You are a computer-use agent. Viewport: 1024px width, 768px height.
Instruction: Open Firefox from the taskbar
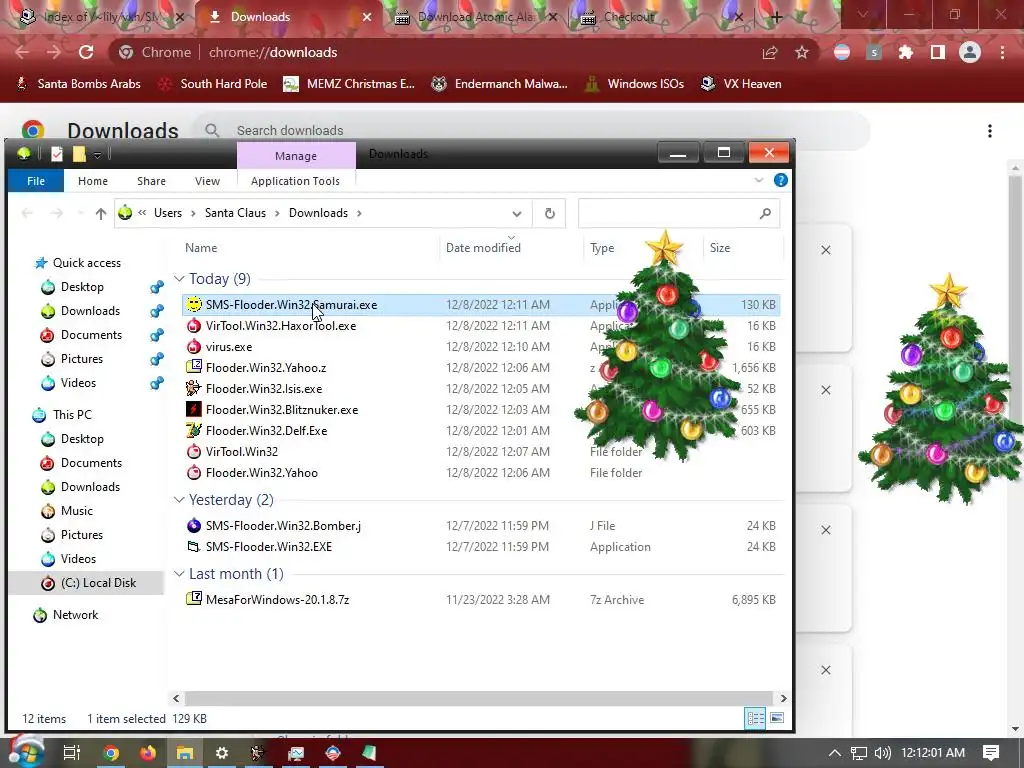[x=148, y=753]
